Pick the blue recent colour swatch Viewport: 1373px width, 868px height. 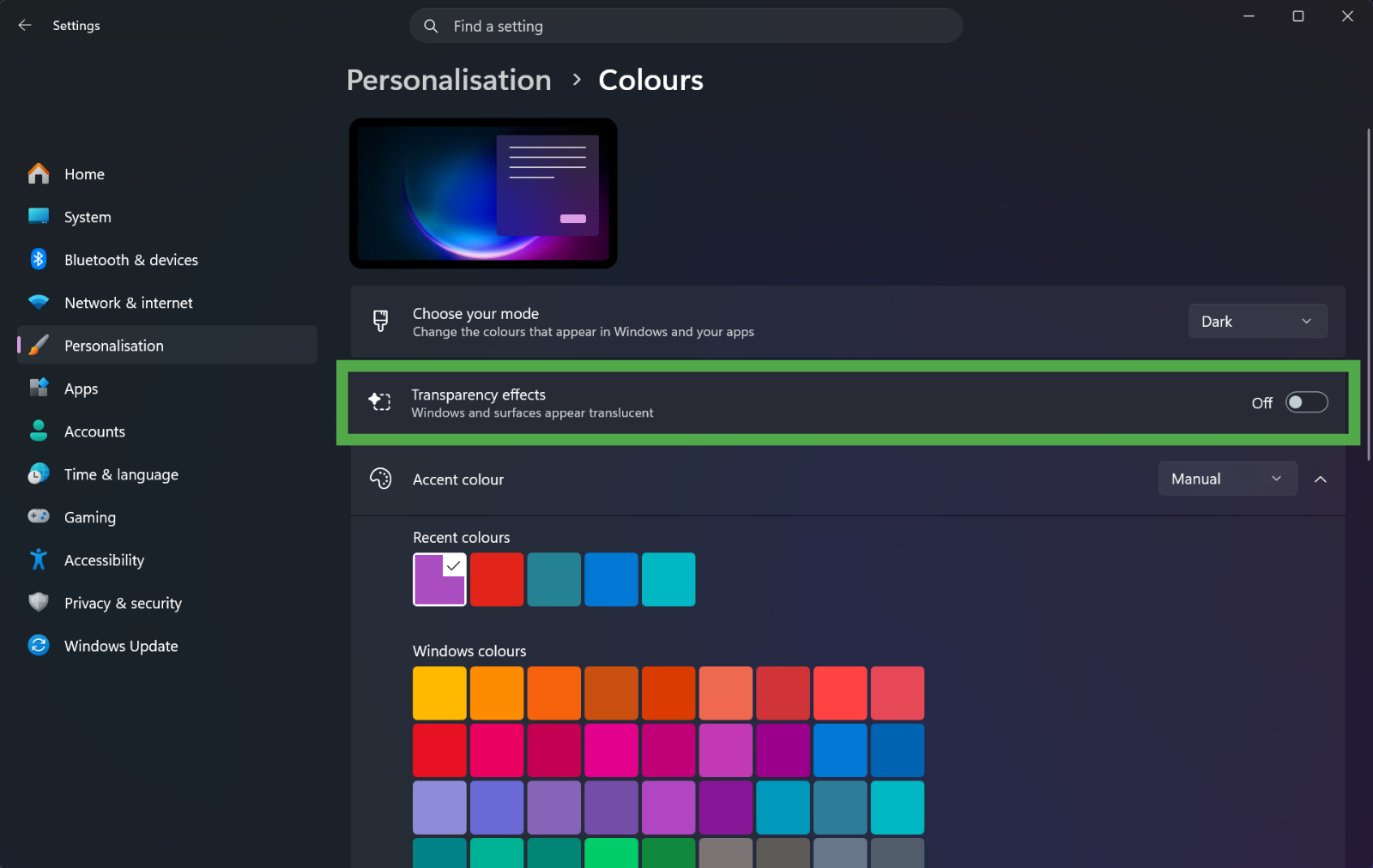pyautogui.click(x=611, y=579)
